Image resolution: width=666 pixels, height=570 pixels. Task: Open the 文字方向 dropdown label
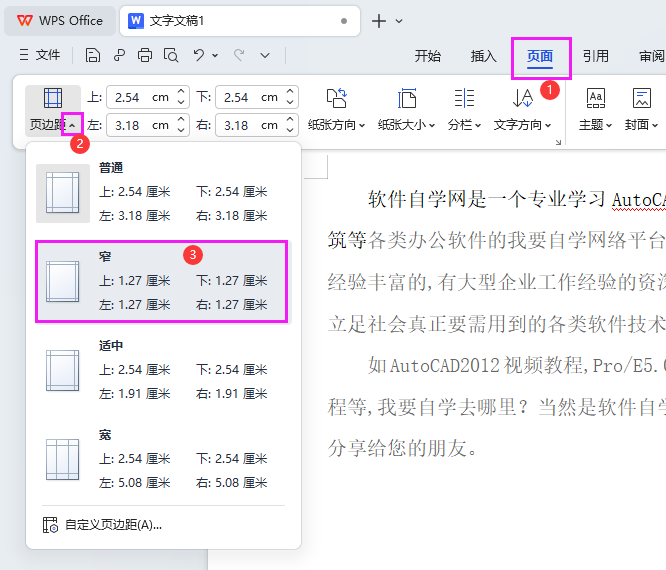[x=522, y=125]
